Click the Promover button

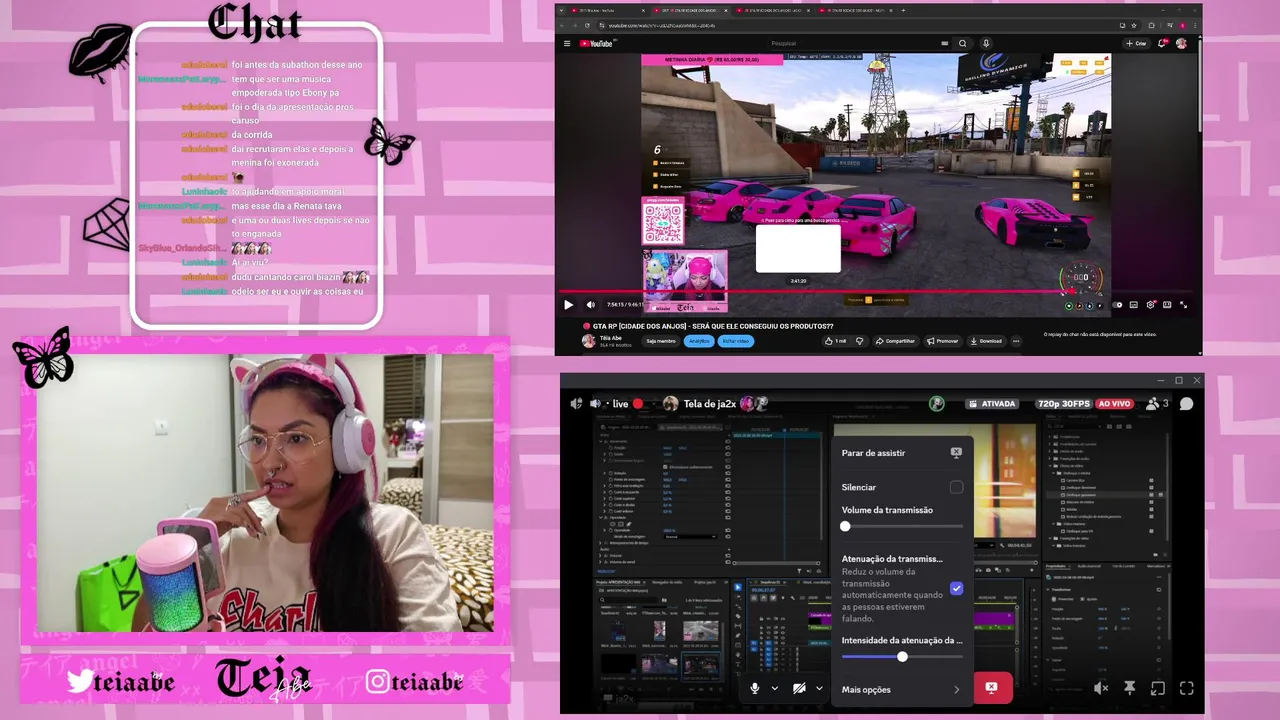click(943, 341)
